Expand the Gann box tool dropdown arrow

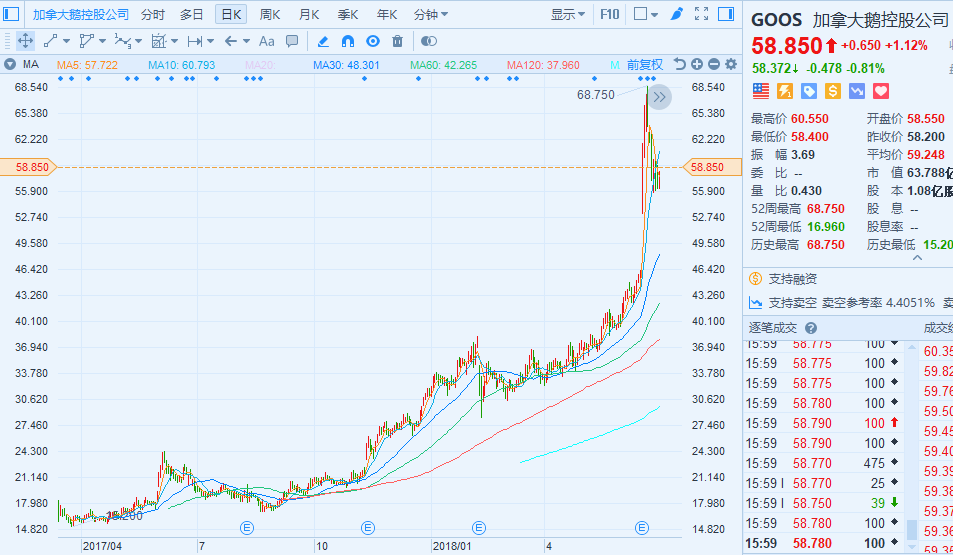coord(174,41)
